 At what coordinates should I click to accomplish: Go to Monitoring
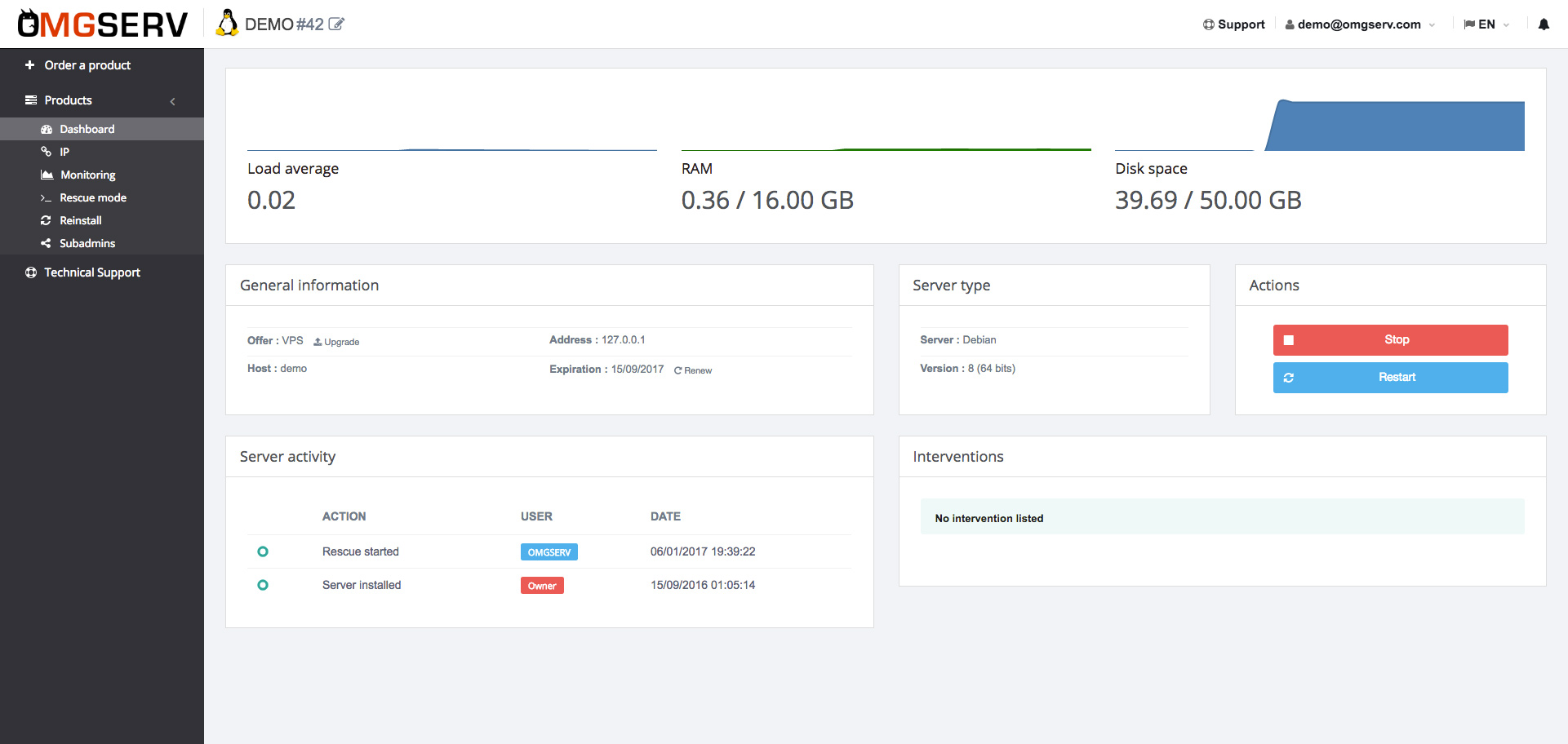pos(102,175)
